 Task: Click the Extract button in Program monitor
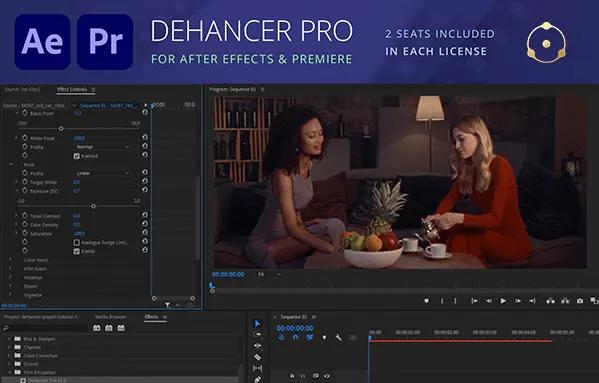pos(565,301)
